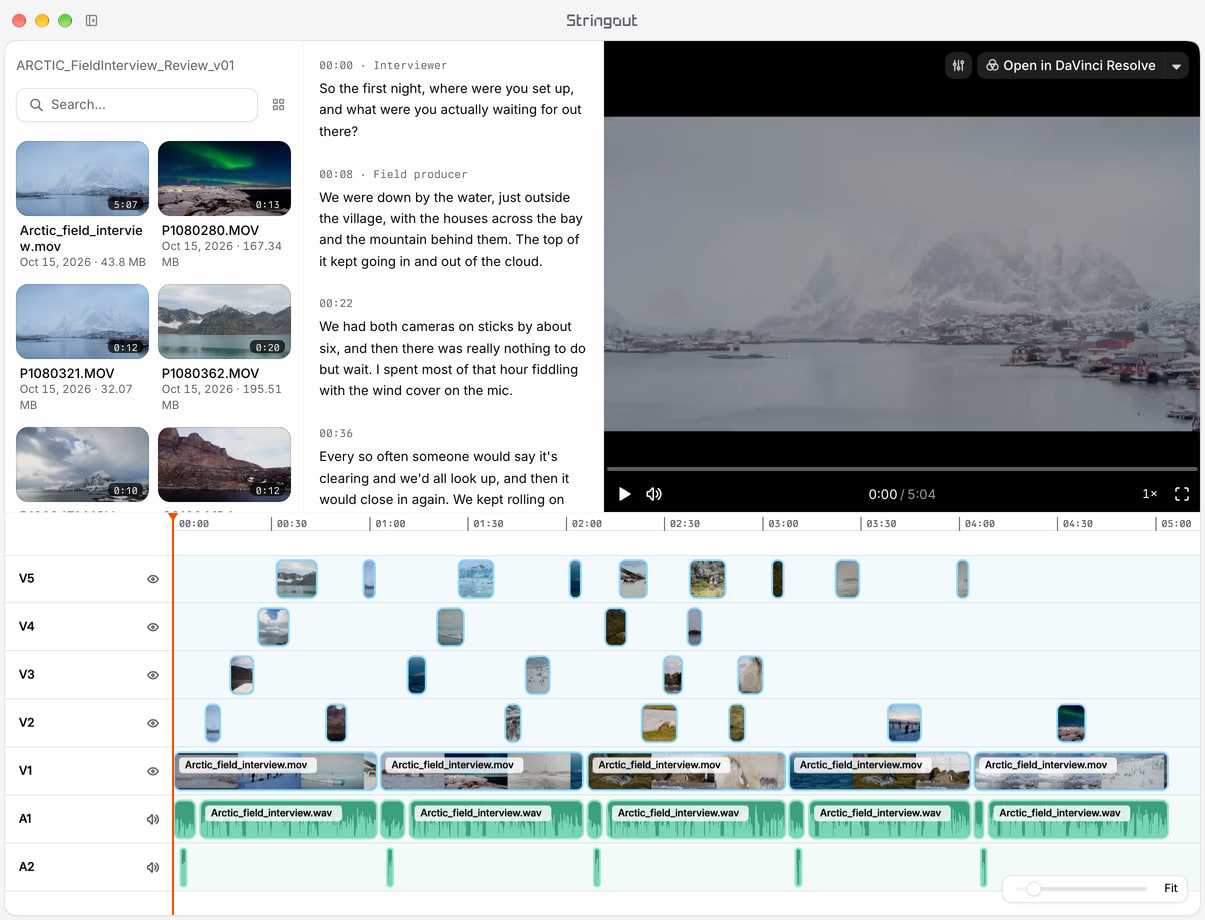Mute audio track A1
This screenshot has width=1205, height=920.
(x=153, y=819)
